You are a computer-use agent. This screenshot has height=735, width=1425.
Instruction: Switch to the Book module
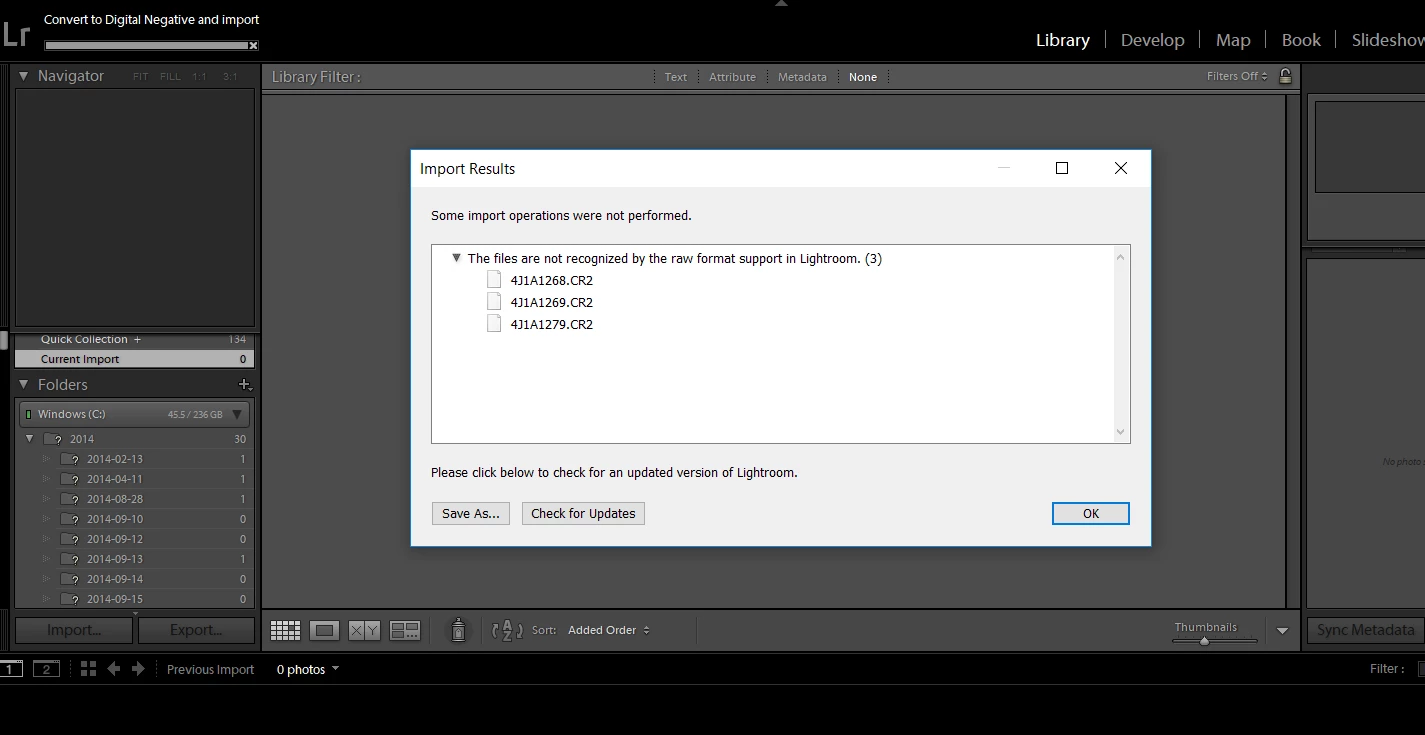tap(1301, 40)
